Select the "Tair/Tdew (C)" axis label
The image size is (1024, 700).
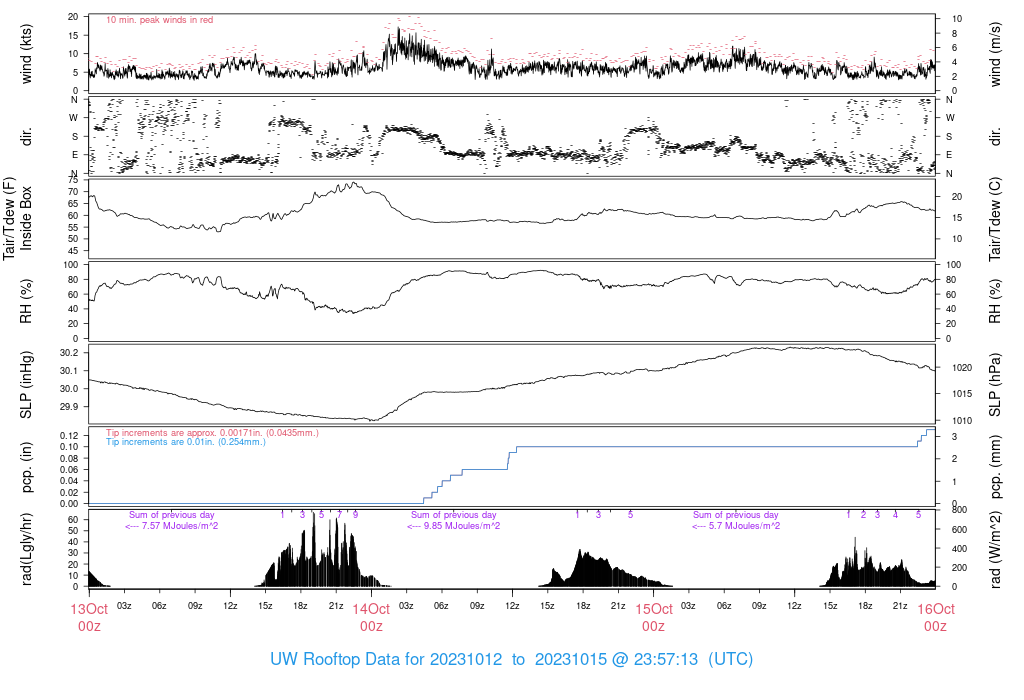click(995, 219)
